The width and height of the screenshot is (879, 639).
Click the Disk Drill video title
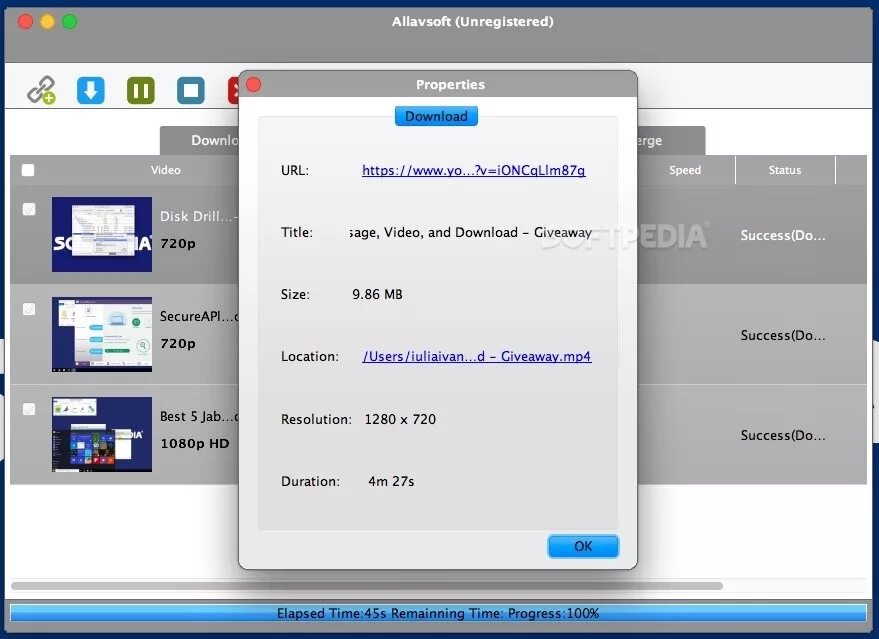[199, 216]
